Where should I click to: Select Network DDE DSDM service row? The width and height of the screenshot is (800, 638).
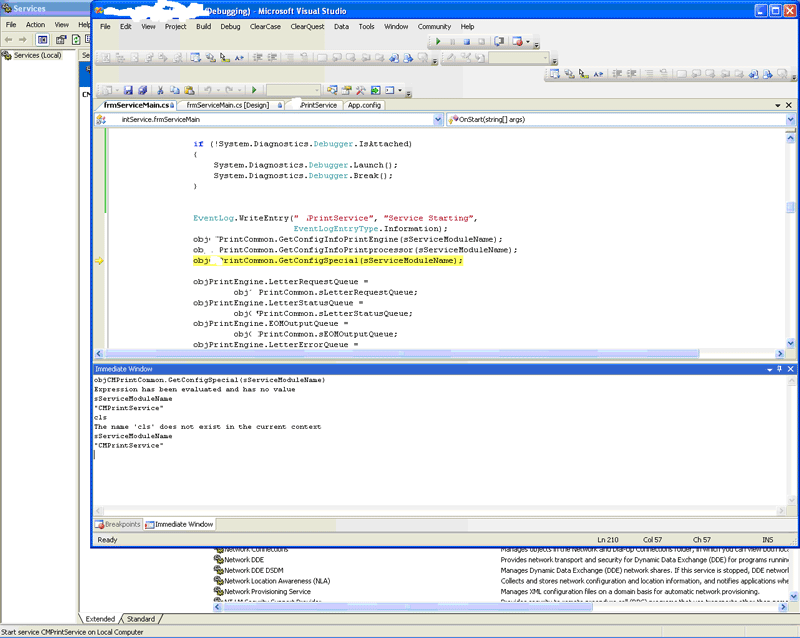coord(253,570)
